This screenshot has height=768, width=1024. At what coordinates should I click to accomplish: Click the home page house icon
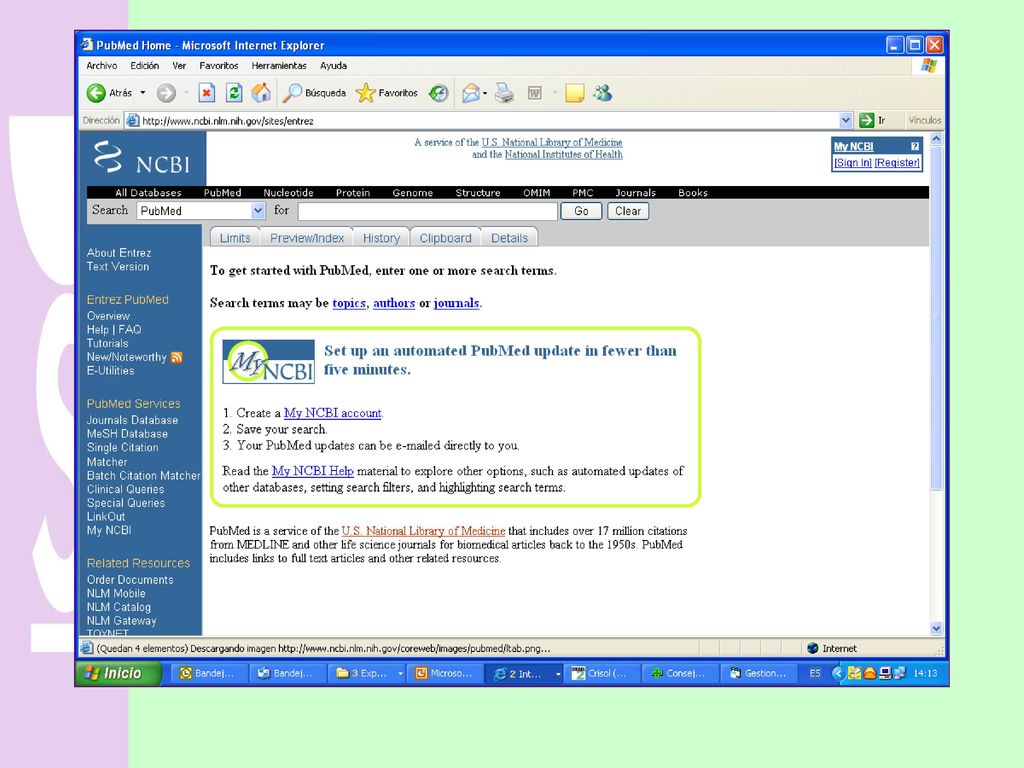pyautogui.click(x=261, y=93)
